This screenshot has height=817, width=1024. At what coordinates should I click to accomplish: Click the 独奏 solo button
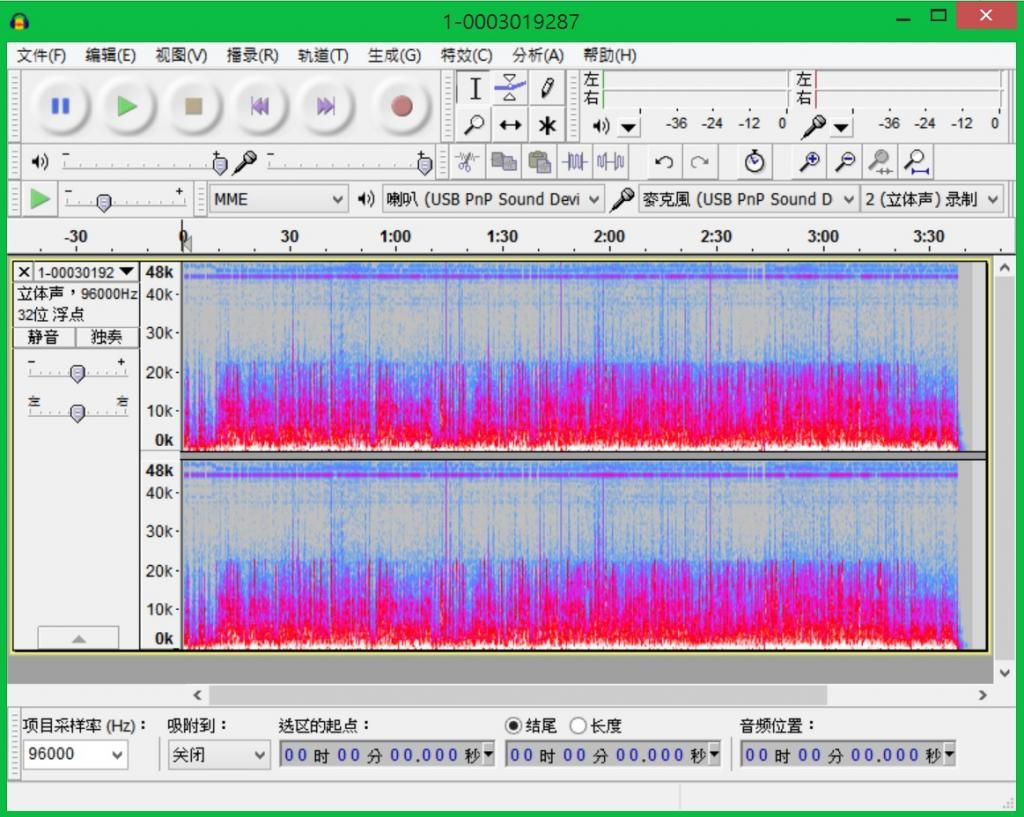click(107, 337)
